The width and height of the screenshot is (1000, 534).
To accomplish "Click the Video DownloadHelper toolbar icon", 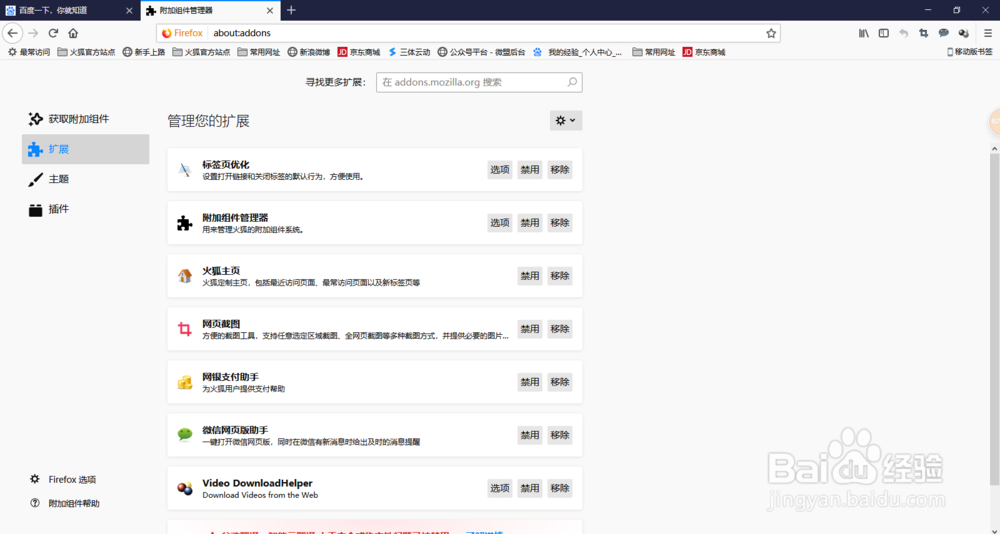I will click(964, 33).
